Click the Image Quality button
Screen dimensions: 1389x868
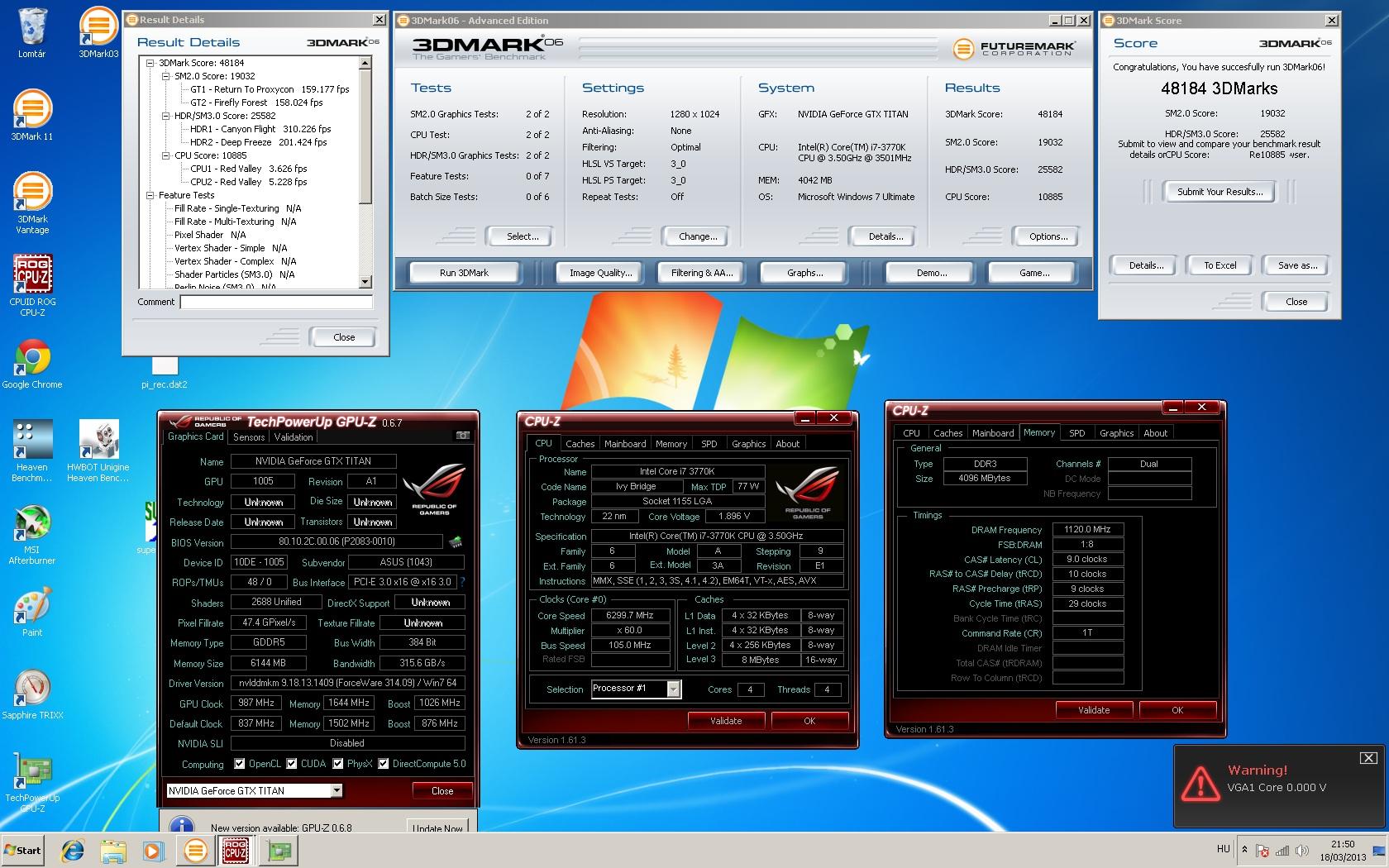[x=600, y=273]
